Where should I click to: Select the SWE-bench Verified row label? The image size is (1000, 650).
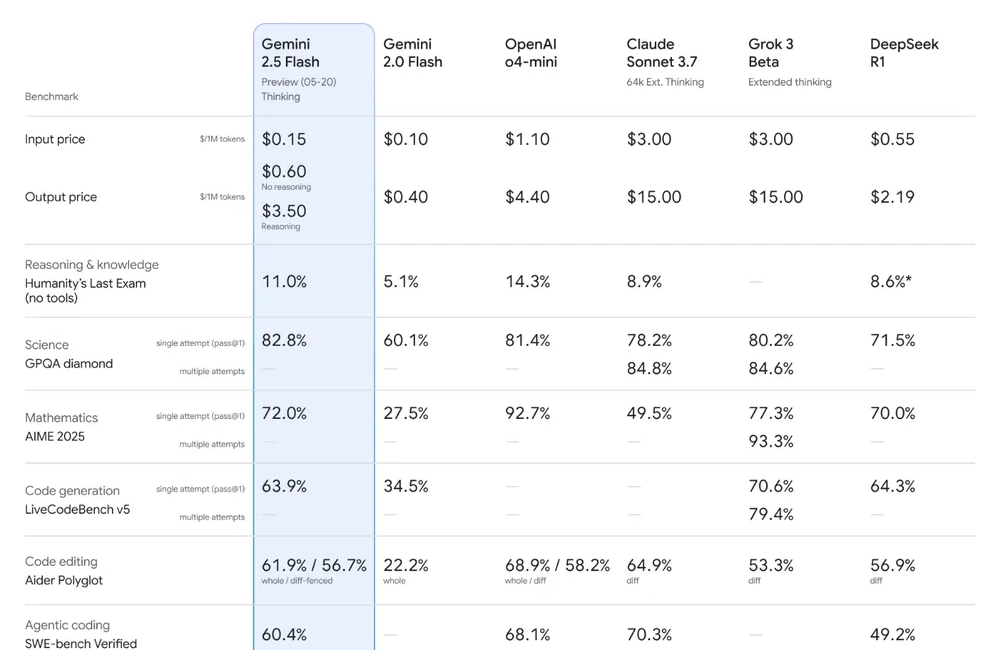[x=81, y=643]
